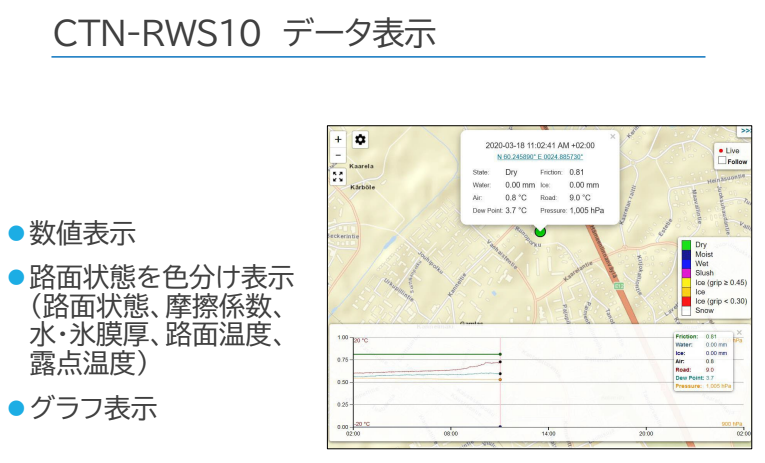Open the coordinates link N 60.245890
The width and height of the screenshot is (765, 463).
pos(540,157)
